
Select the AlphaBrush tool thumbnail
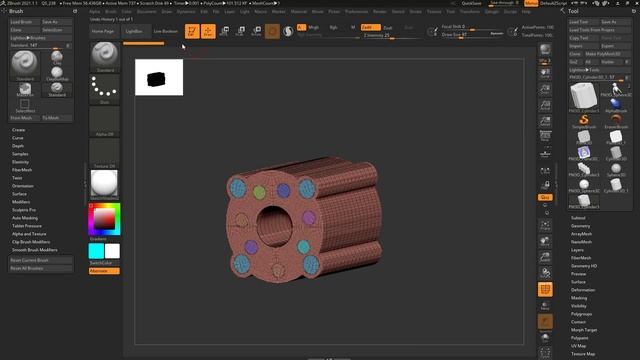(616, 105)
